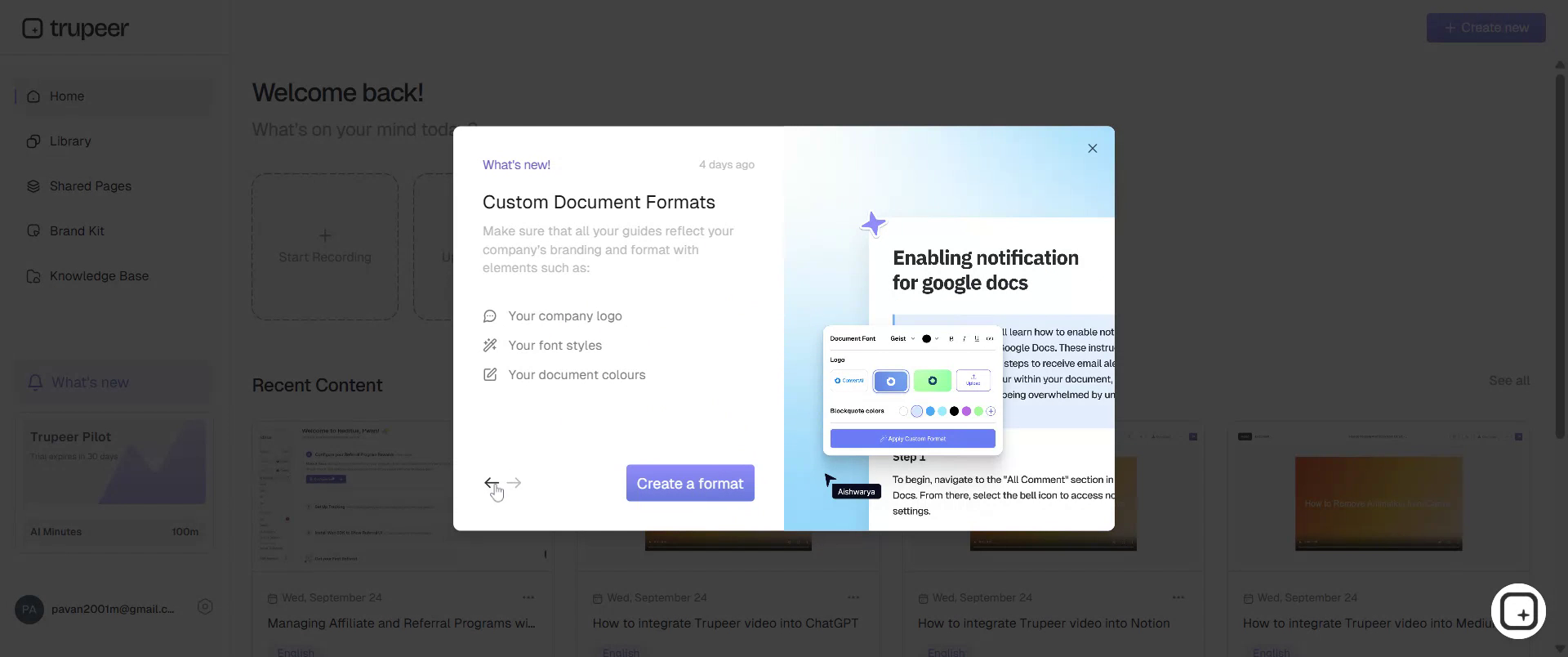Click See all recent content
Viewport: 1568px width, 657px height.
click(x=1509, y=381)
